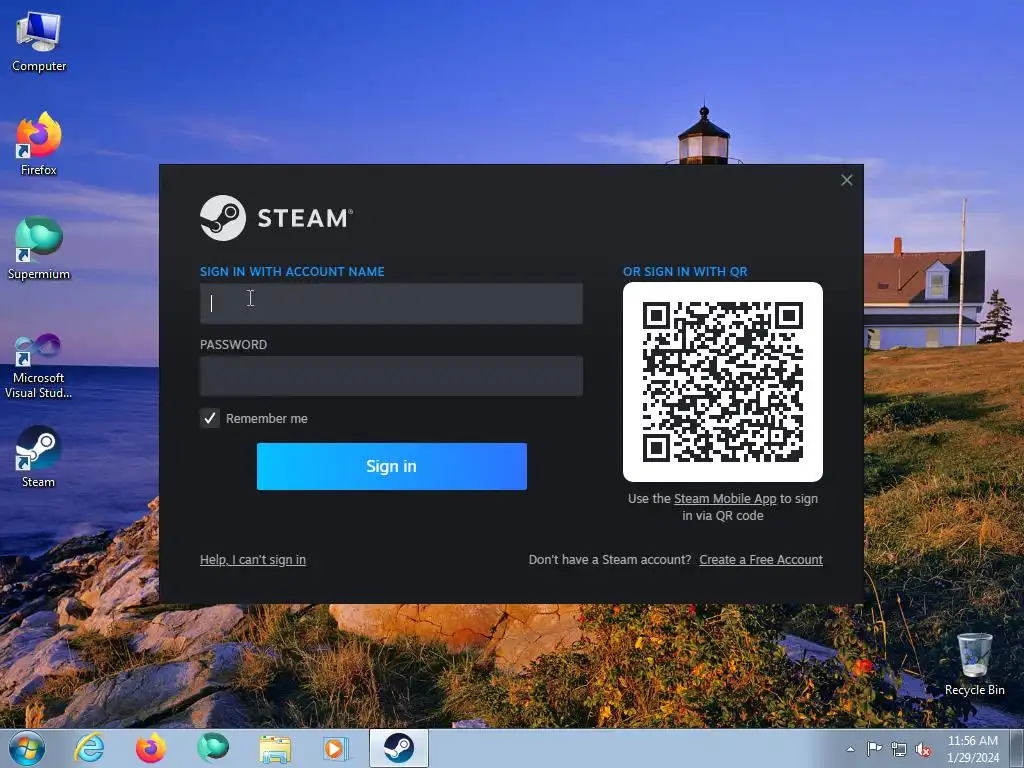This screenshot has width=1024, height=768.
Task: Open Windows Media Player from the taskbar
Action: click(336, 748)
